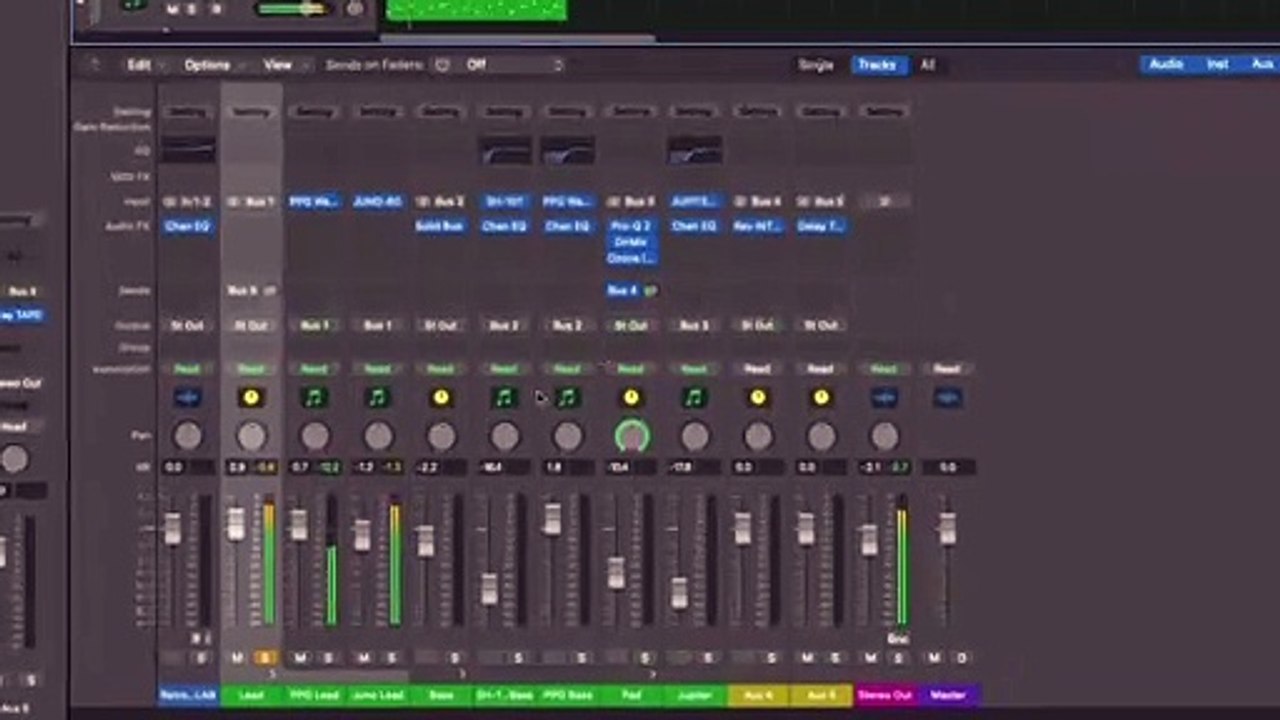
Task: Solo the Bass channel
Action: (455, 658)
